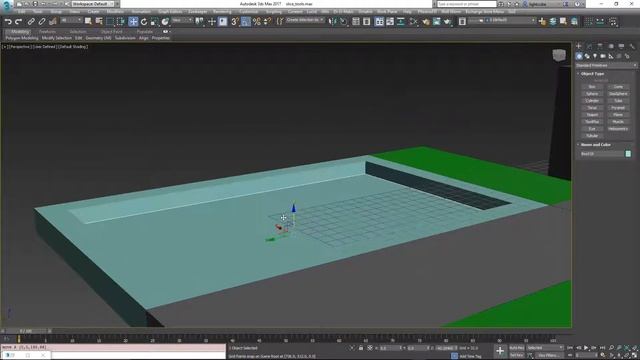Screen dimensions: 640x360
Task: Toggle Keyboard Shortcut Override
Action: (222, 22)
